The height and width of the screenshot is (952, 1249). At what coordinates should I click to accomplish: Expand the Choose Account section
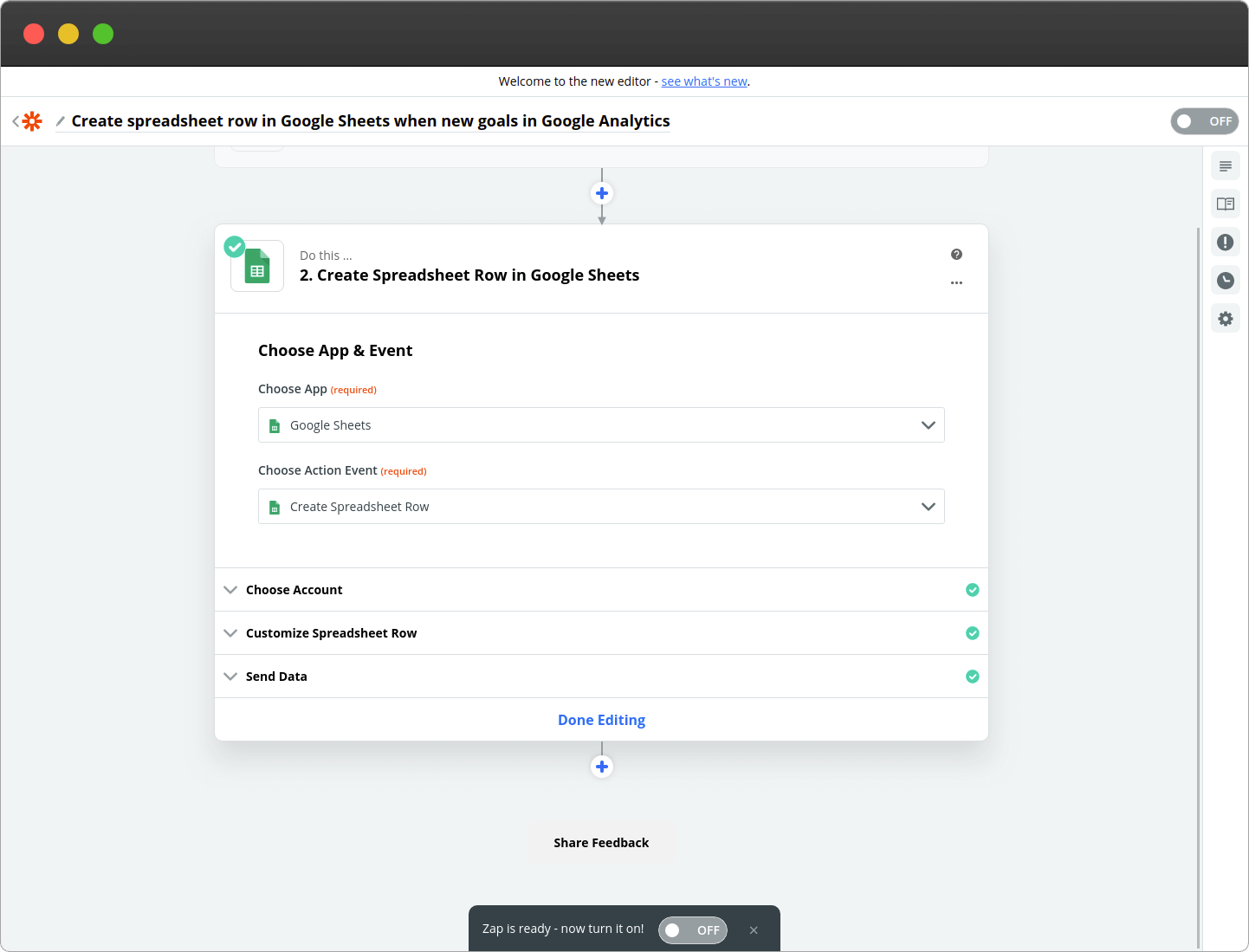(x=601, y=590)
